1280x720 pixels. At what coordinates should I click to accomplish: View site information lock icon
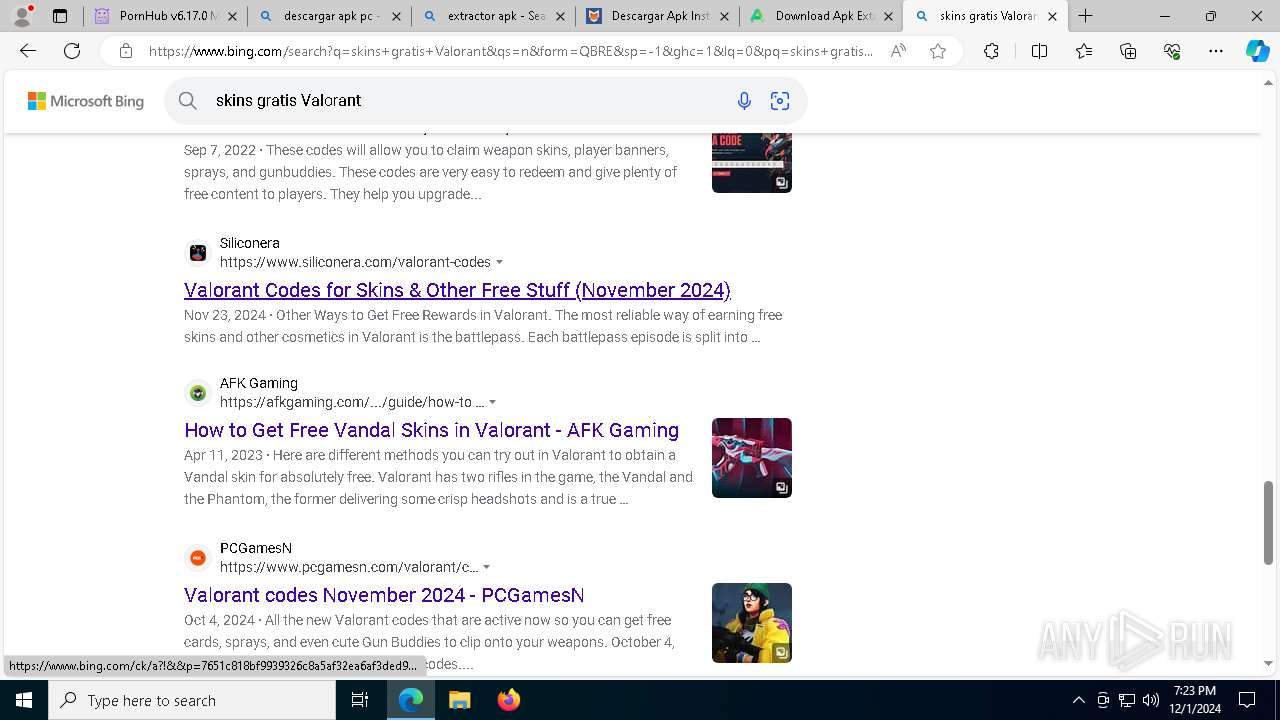[125, 51]
